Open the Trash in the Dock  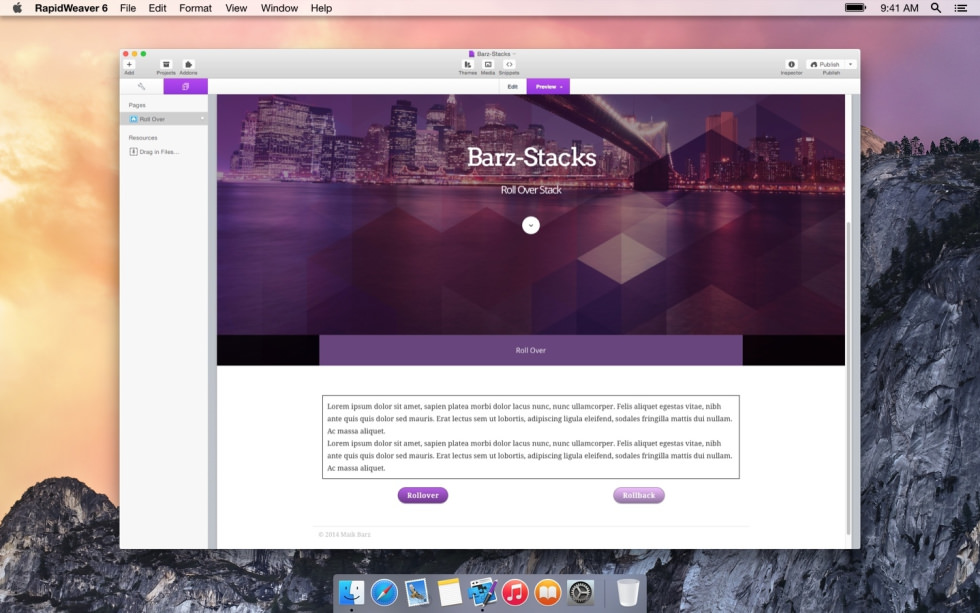click(628, 592)
